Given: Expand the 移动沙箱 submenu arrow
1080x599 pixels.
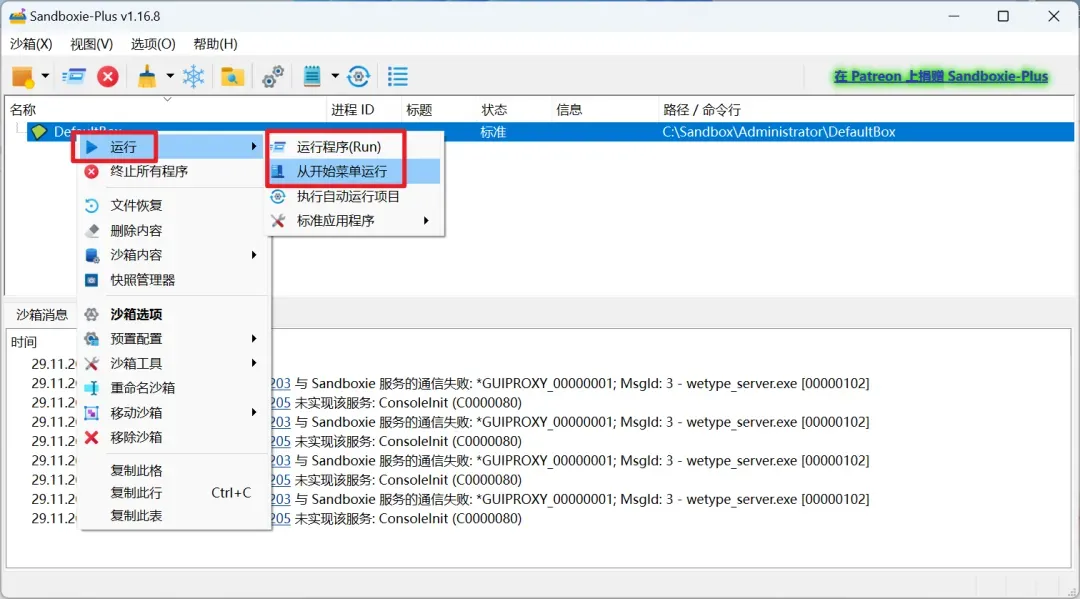Looking at the screenshot, I should pos(254,412).
